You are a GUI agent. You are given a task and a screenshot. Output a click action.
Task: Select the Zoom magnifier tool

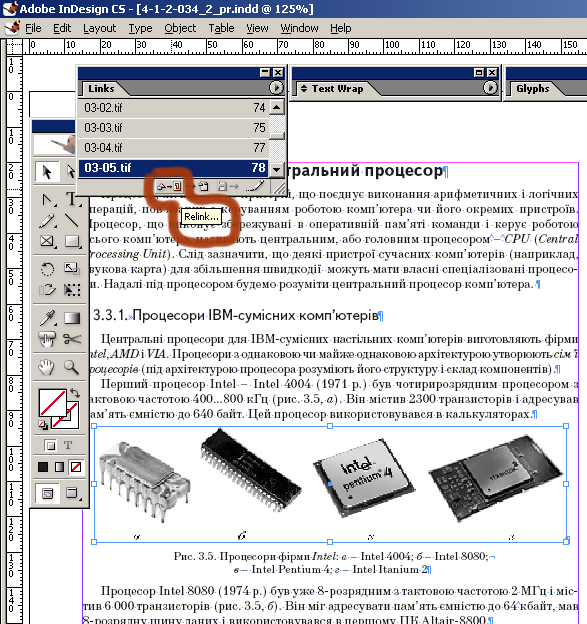point(72,367)
